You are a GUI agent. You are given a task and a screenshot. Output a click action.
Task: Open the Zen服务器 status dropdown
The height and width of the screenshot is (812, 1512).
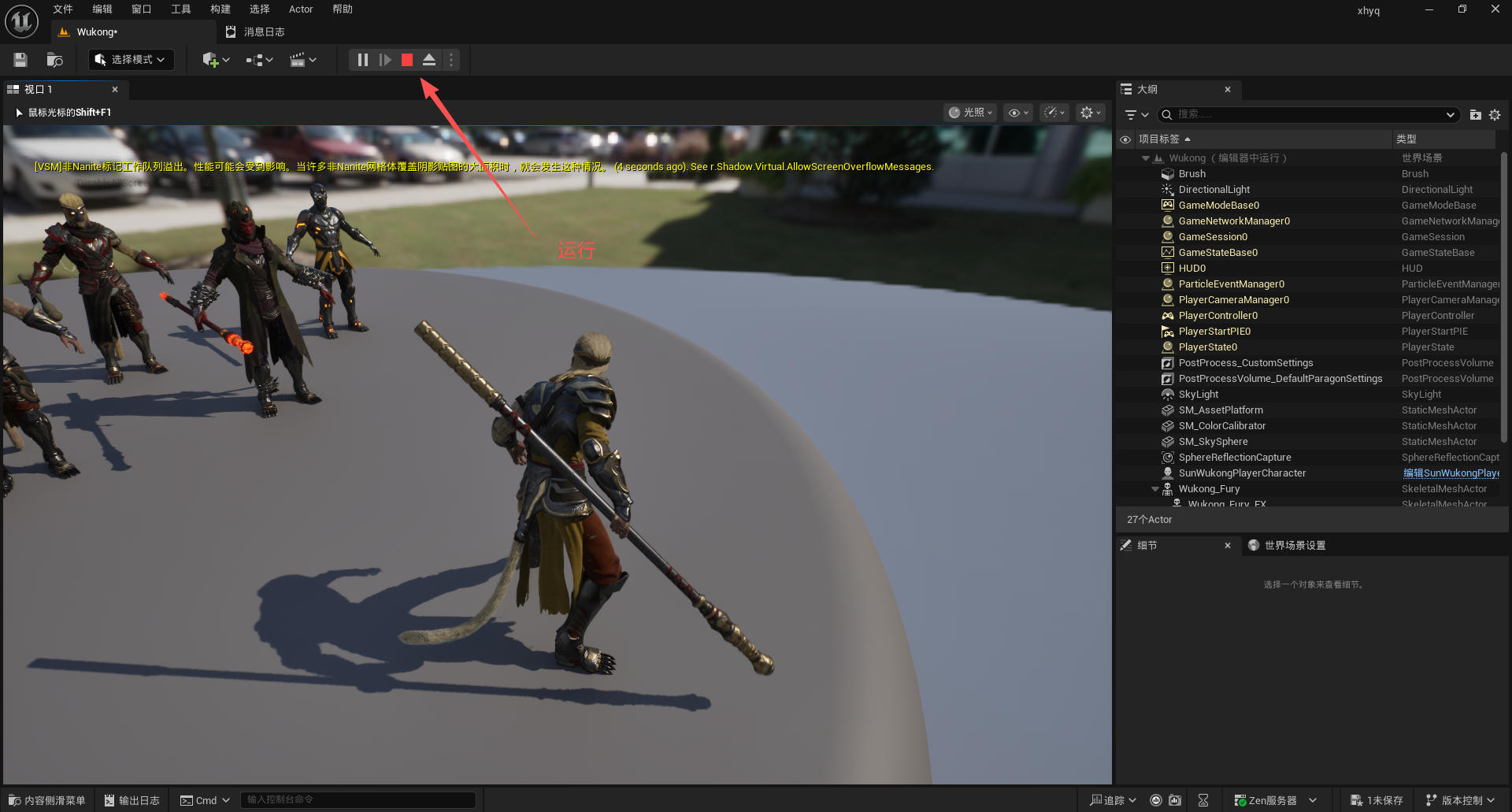coord(1276,800)
